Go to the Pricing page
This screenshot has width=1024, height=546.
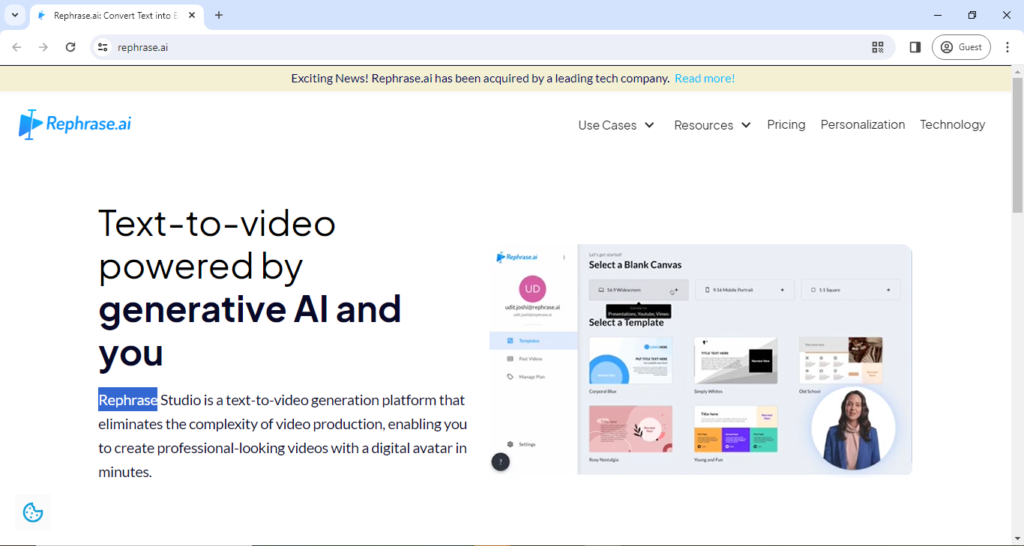(786, 125)
